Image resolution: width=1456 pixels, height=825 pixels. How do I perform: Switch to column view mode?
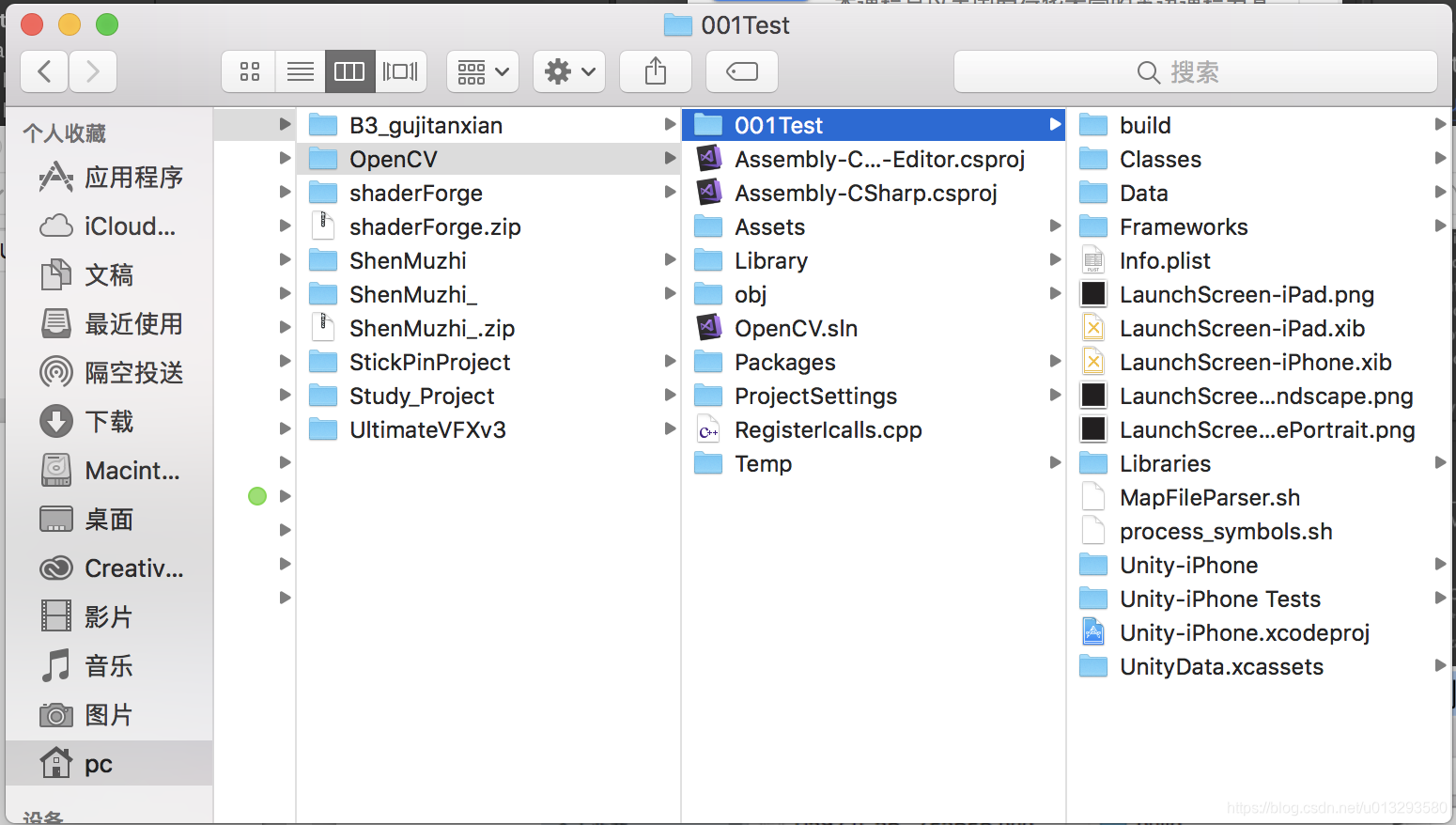pyautogui.click(x=350, y=71)
